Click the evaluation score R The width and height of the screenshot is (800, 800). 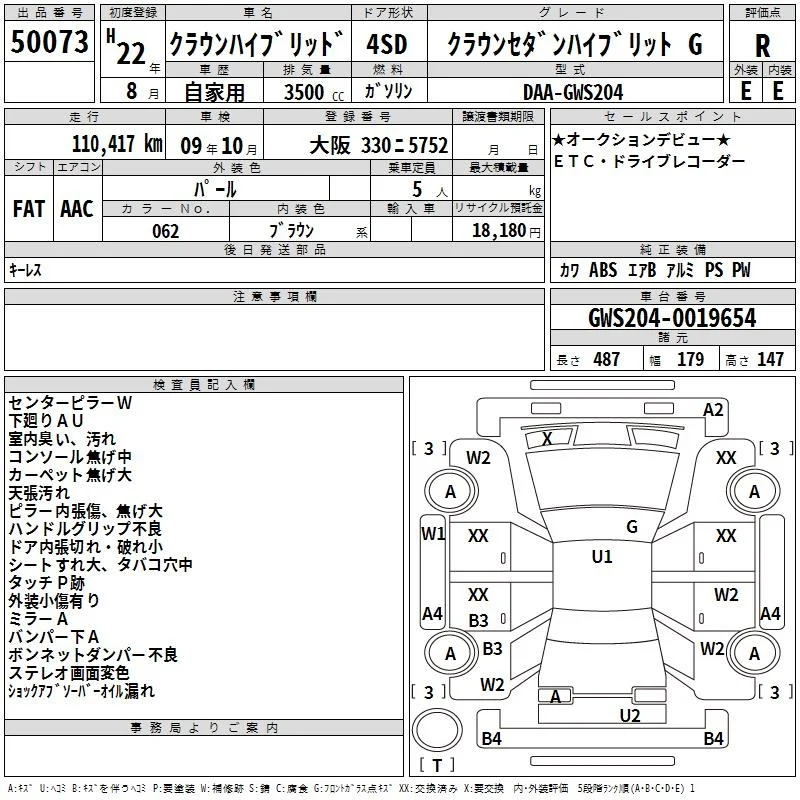(x=762, y=45)
